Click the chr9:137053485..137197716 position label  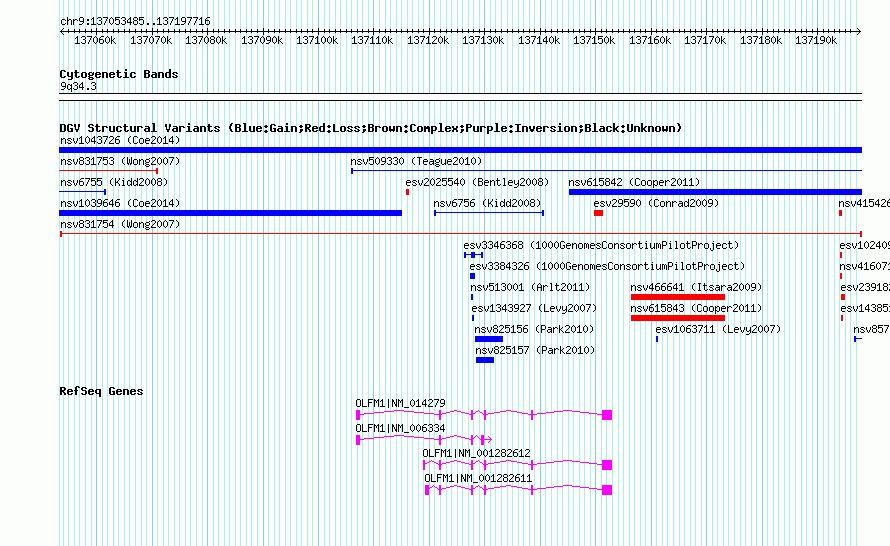[135, 22]
